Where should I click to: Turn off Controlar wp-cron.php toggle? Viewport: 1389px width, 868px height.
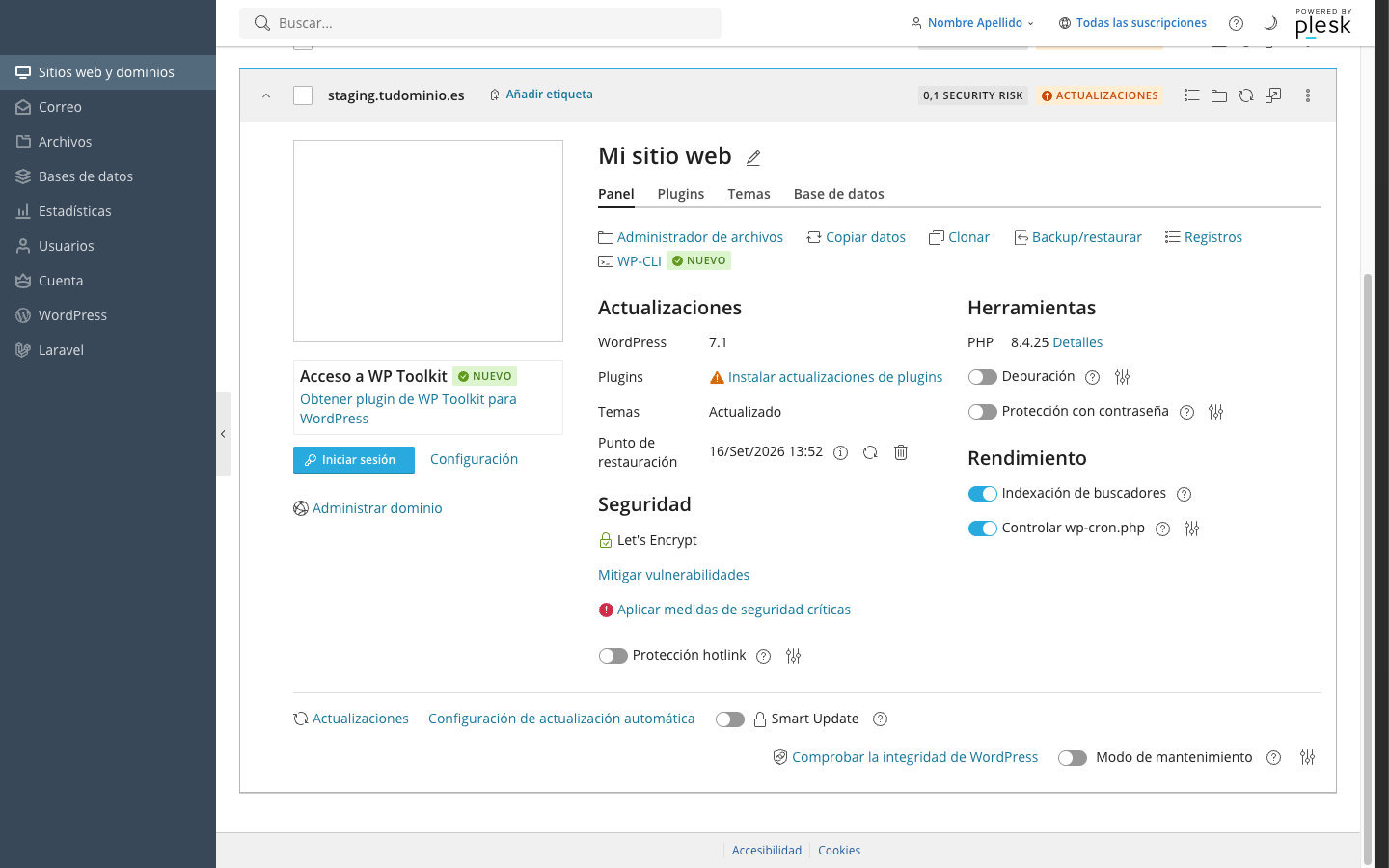(982, 529)
